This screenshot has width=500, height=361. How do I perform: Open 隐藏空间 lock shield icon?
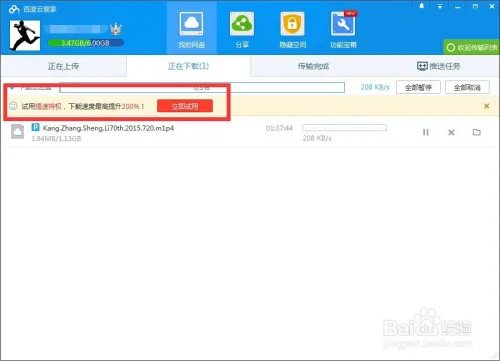point(292,24)
